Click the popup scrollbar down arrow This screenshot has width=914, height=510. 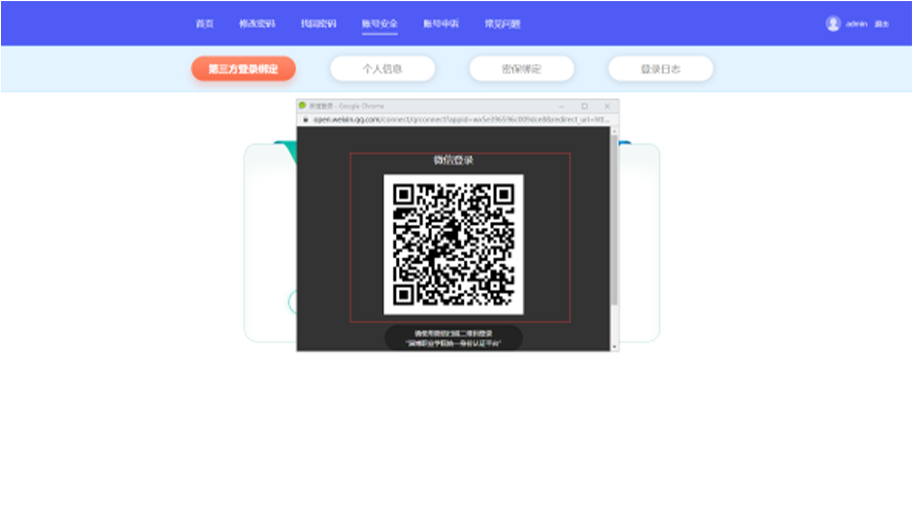tap(614, 346)
